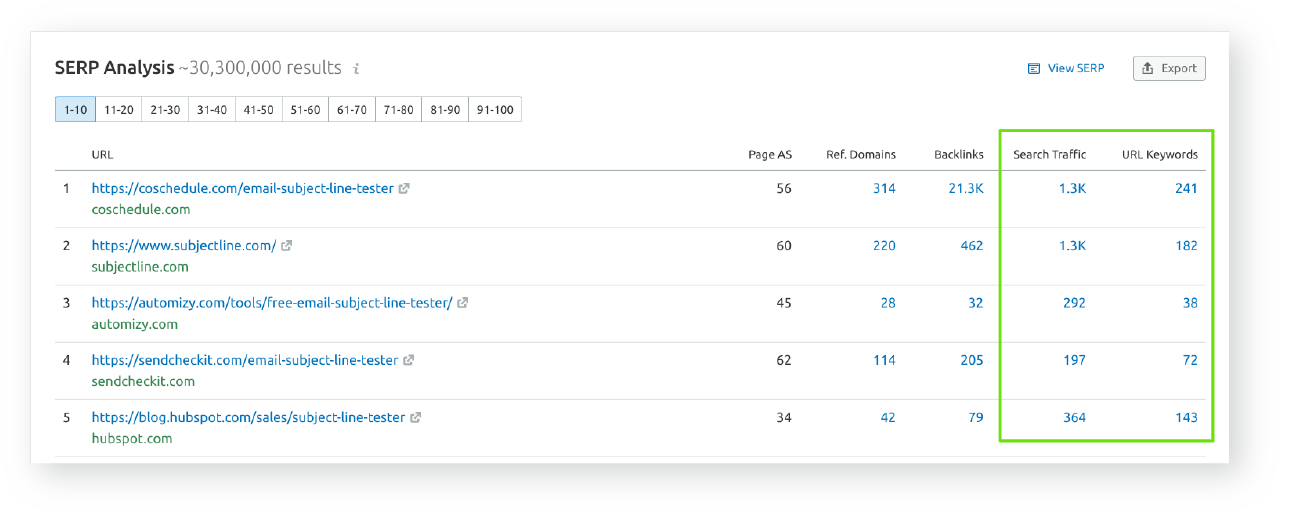Click the 21.3K backlinks value for coschedule

click(x=965, y=188)
